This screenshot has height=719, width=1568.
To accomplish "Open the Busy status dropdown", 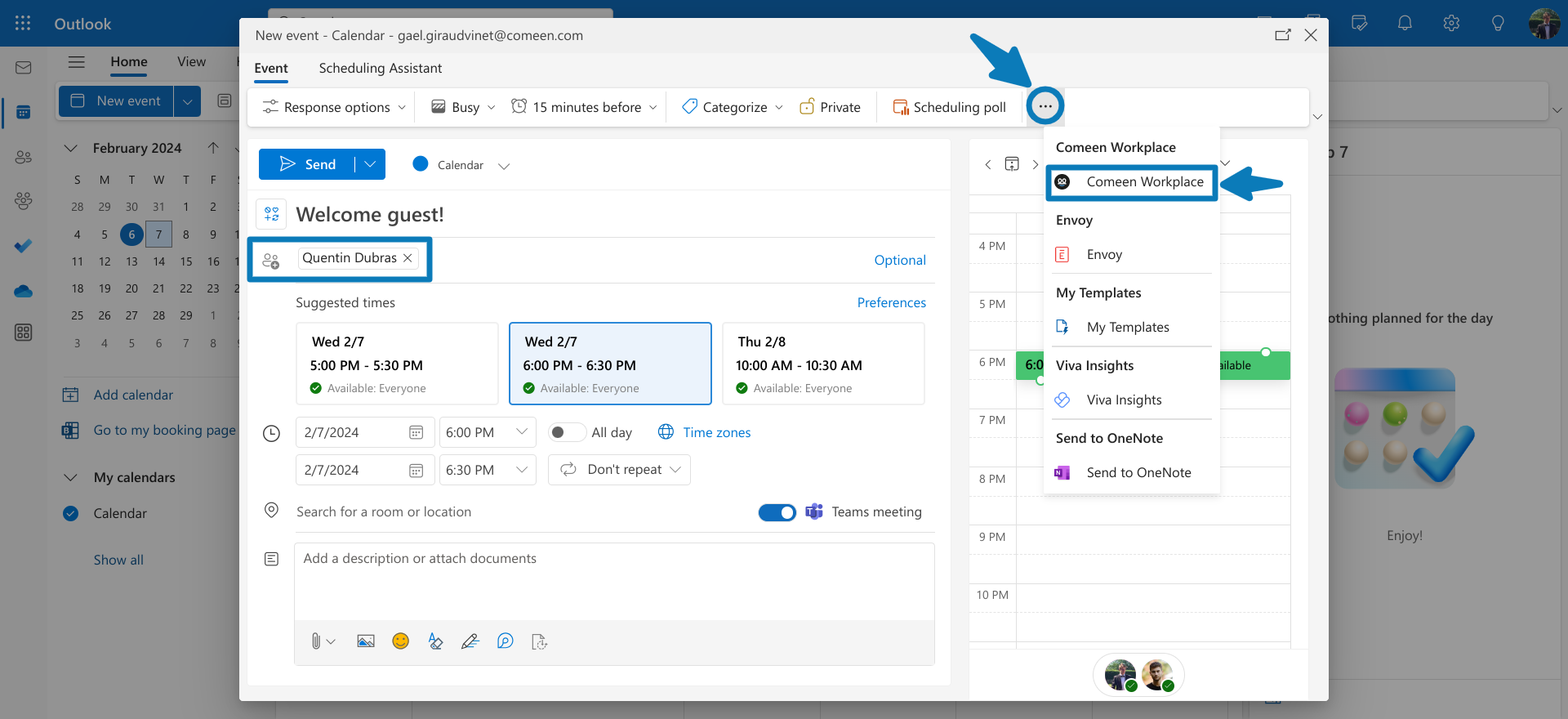I will 463,107.
